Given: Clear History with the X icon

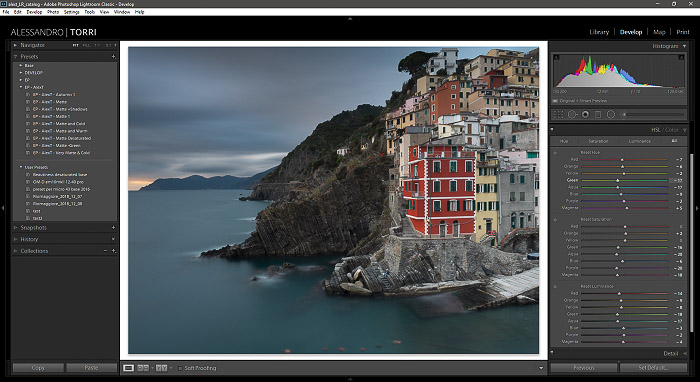Looking at the screenshot, I should [113, 239].
